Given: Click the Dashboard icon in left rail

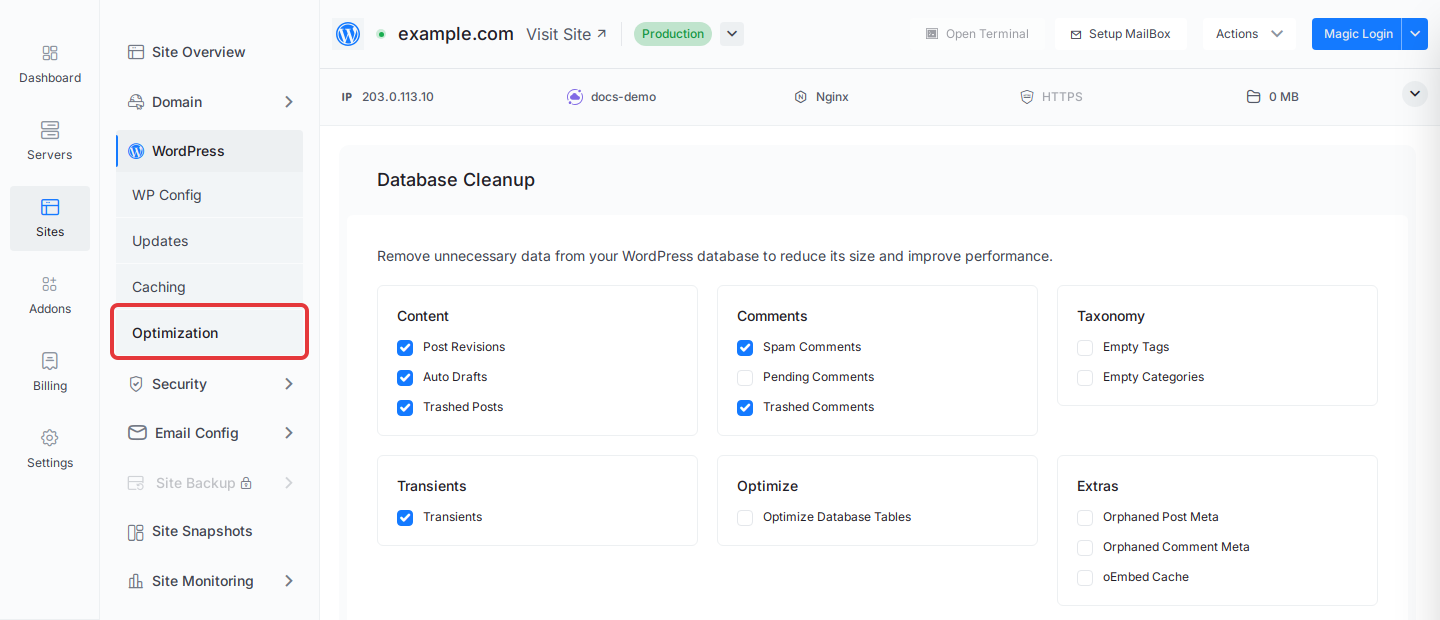Looking at the screenshot, I should pyautogui.click(x=50, y=53).
